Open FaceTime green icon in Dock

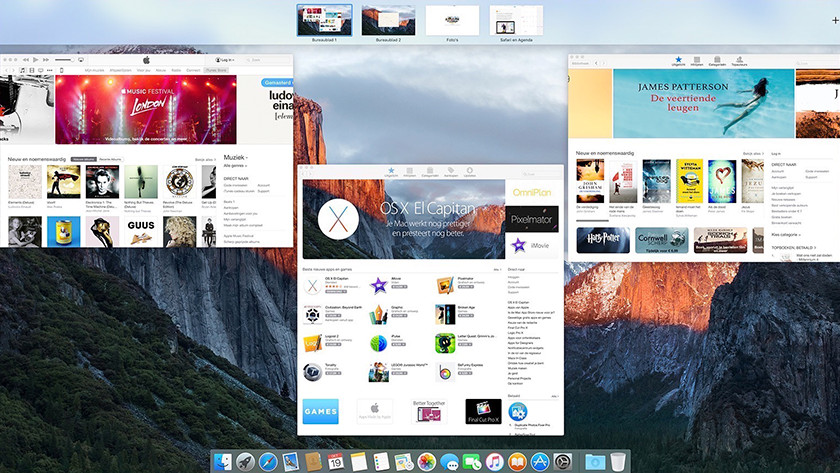[x=471, y=462]
